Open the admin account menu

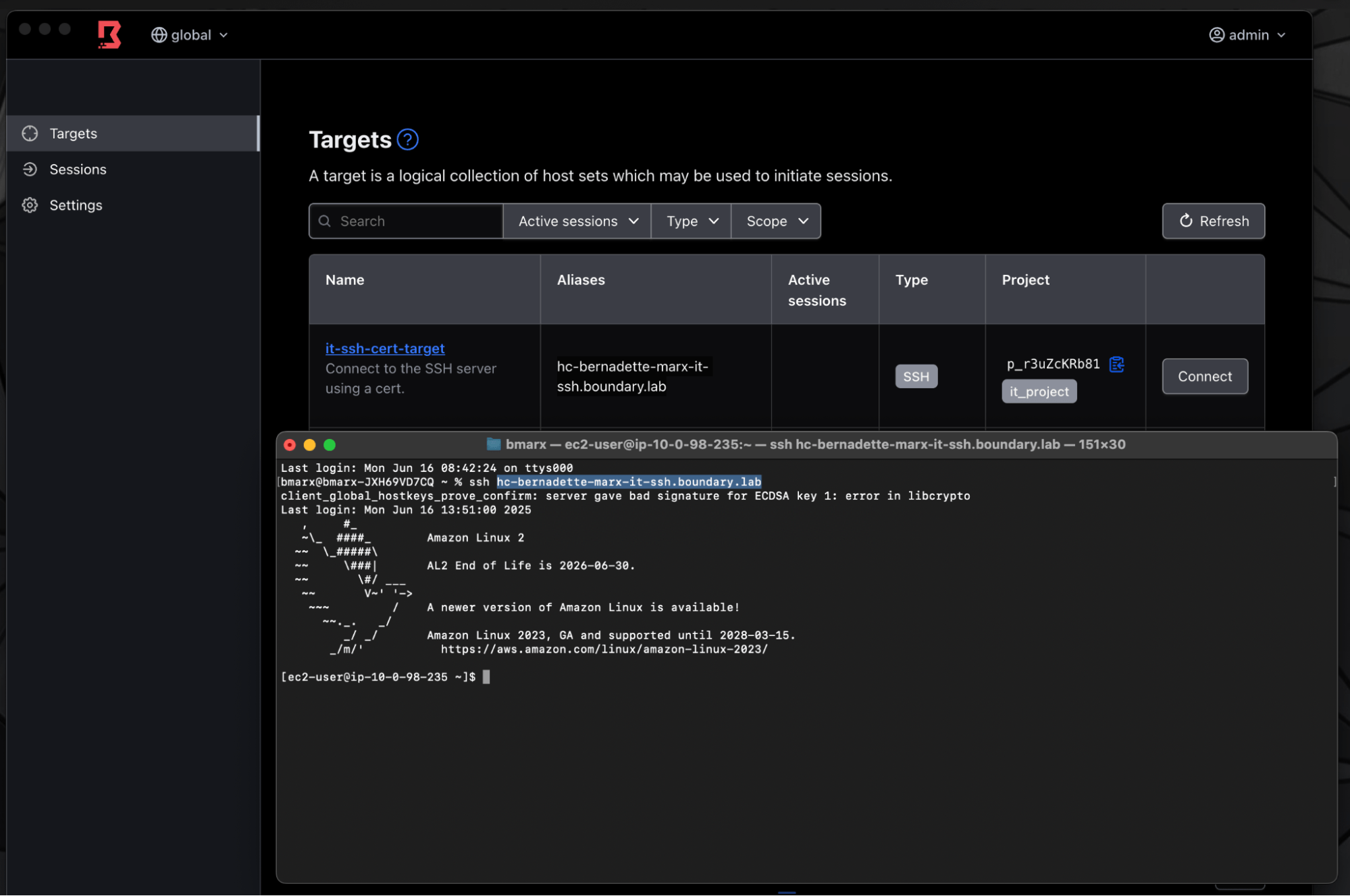pyautogui.click(x=1248, y=34)
